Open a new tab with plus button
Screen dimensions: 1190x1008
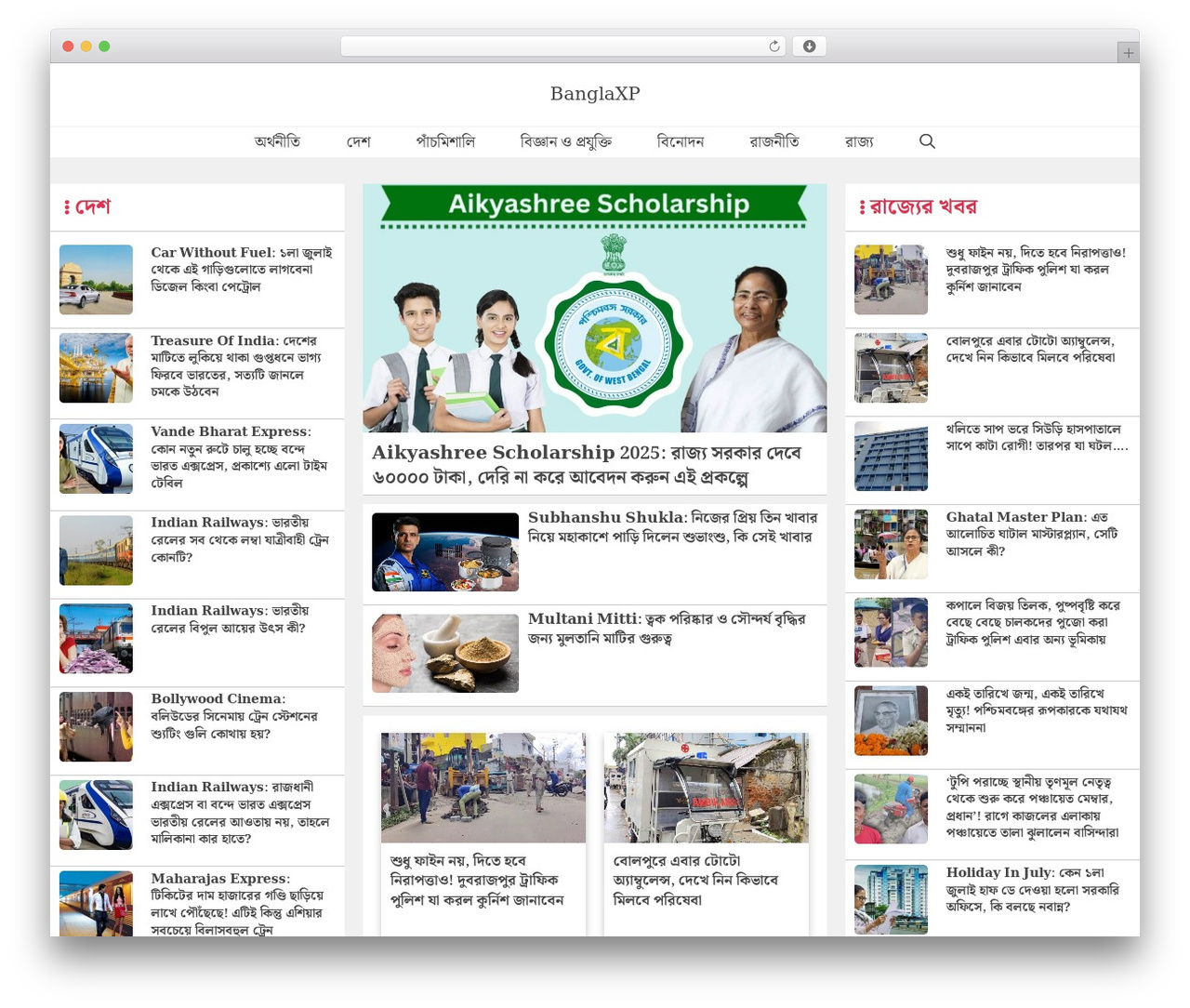(x=1128, y=53)
